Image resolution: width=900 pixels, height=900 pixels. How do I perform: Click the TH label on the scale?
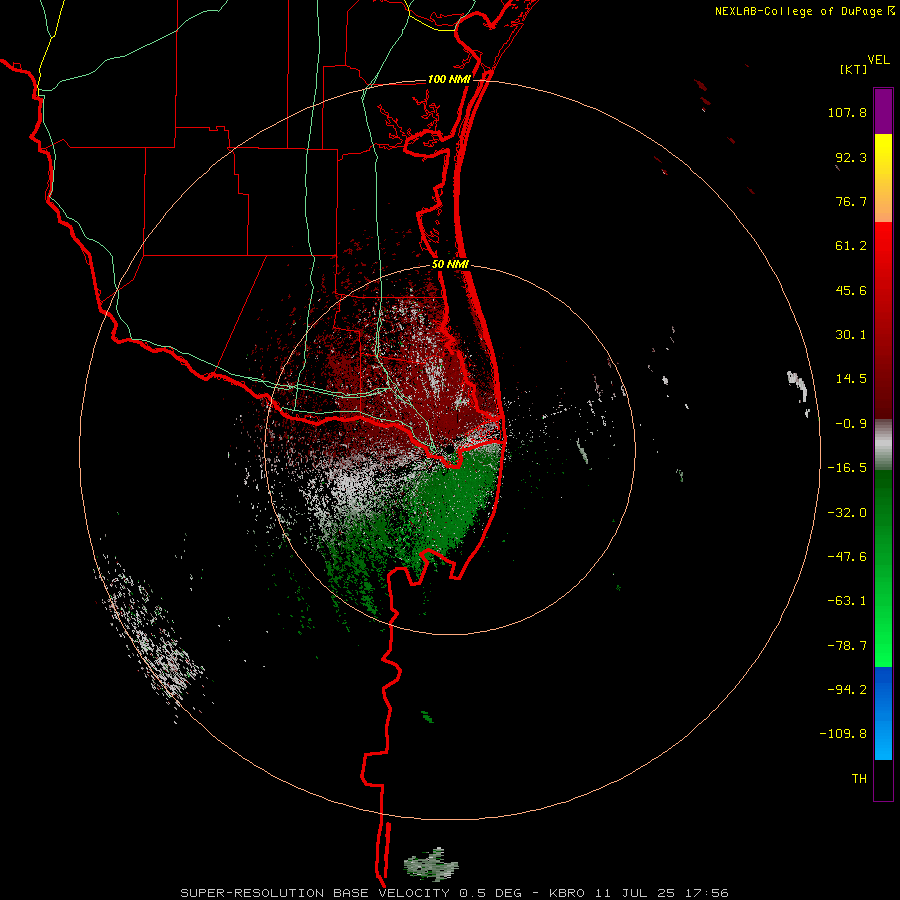pyautogui.click(x=859, y=779)
